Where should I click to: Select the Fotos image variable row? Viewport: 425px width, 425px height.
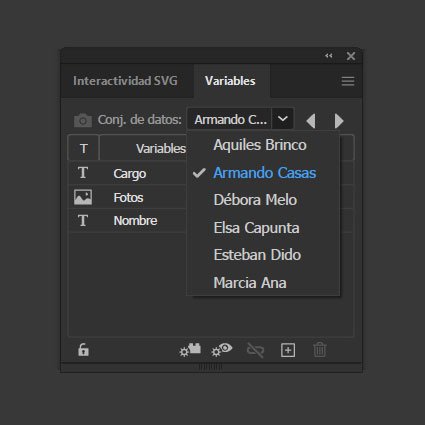point(127,197)
